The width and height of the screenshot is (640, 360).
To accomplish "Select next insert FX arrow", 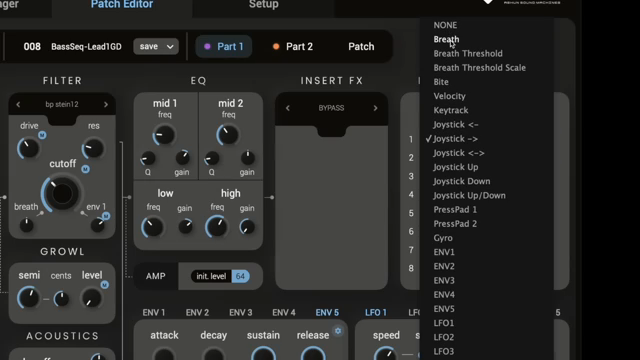I will coord(376,108).
